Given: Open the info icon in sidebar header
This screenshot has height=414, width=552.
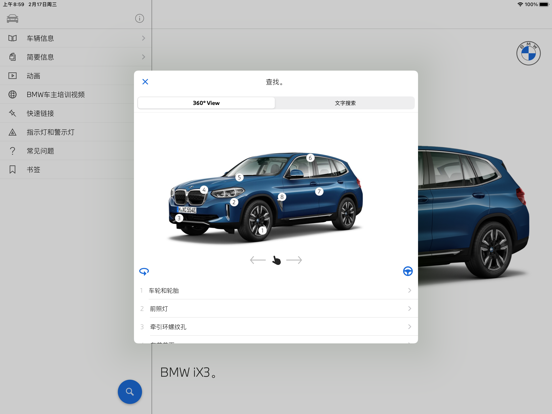Looking at the screenshot, I should tap(139, 18).
